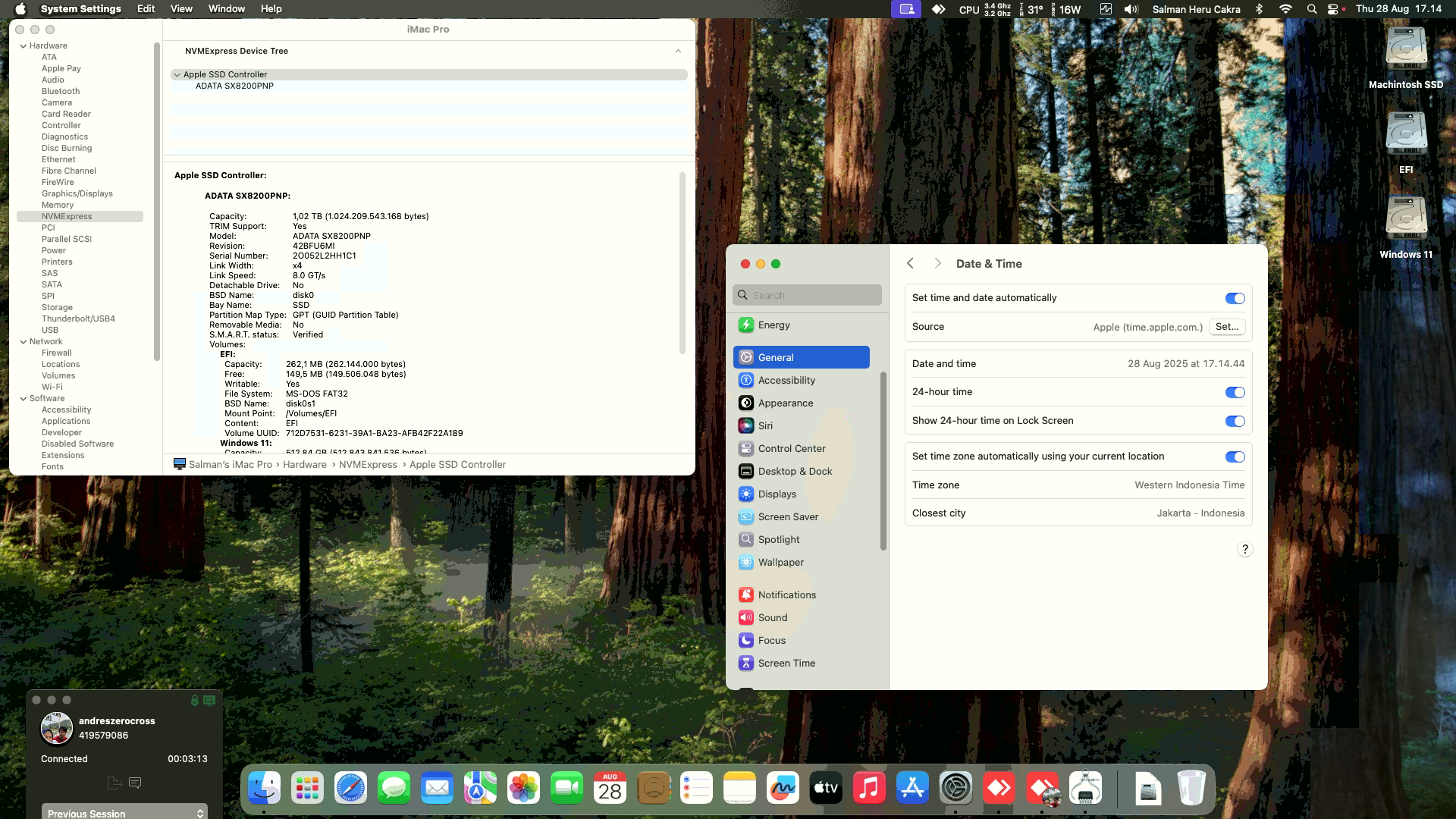Go back using the back arrow
1456x819 pixels.
(910, 263)
